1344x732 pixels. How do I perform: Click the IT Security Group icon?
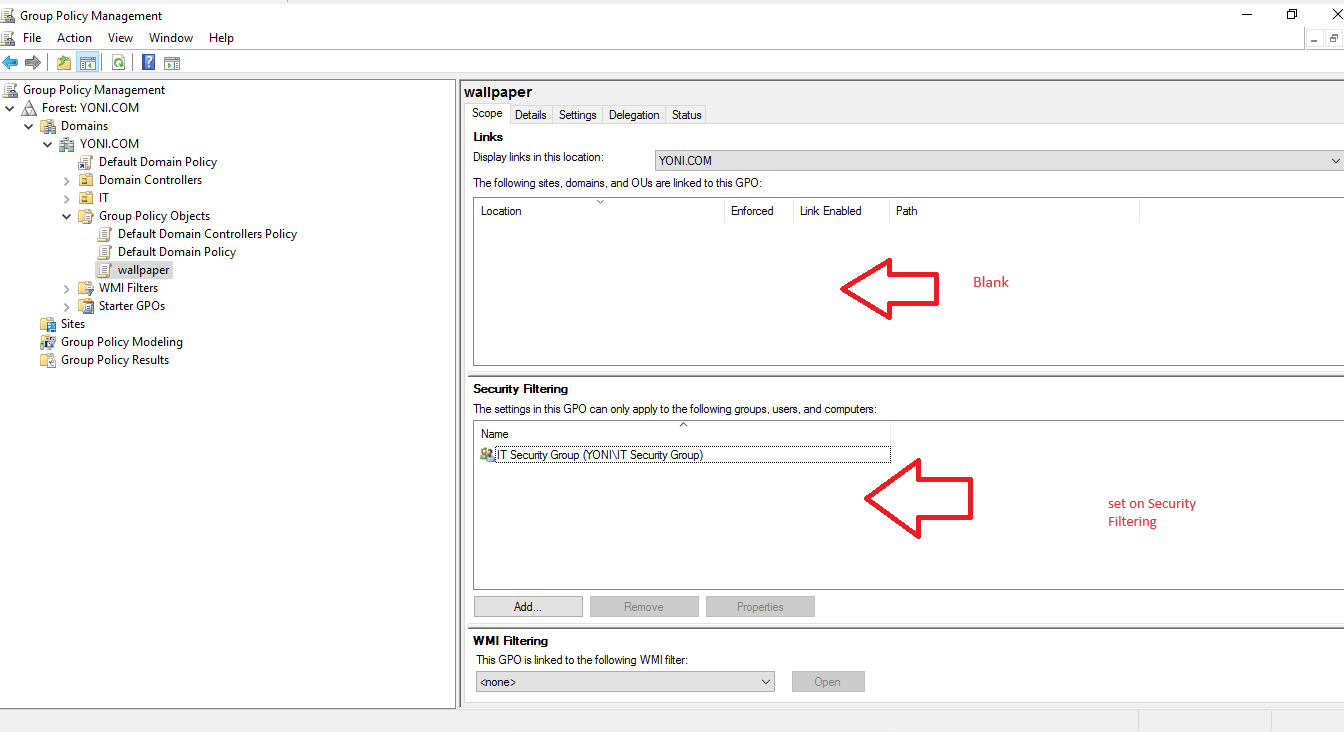pyautogui.click(x=487, y=455)
